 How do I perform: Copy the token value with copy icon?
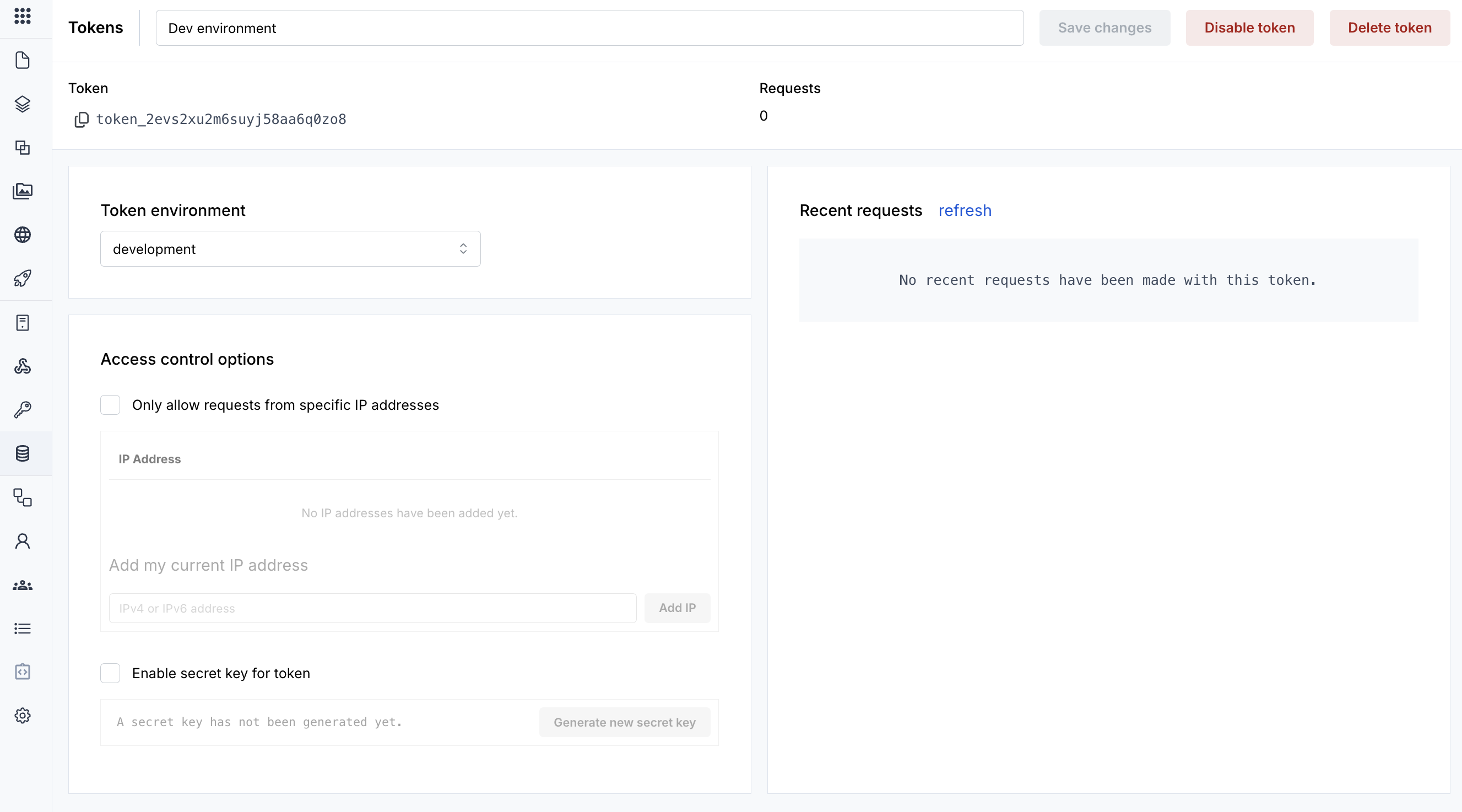coord(82,119)
